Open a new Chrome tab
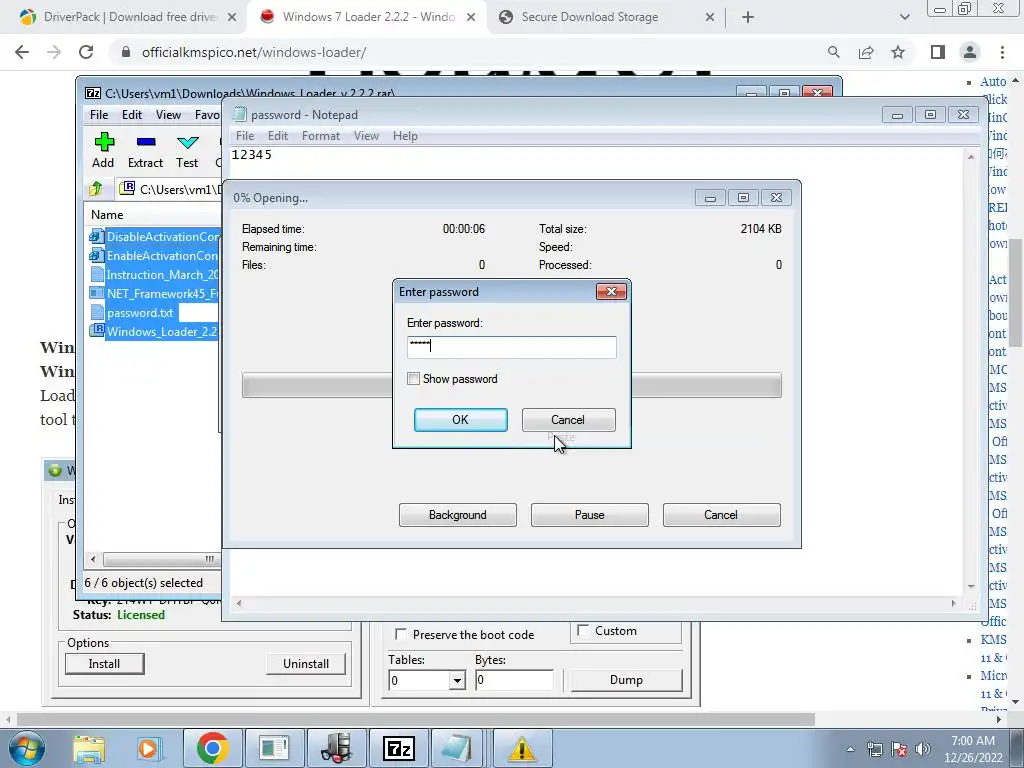This screenshot has width=1024, height=768. 748,18
